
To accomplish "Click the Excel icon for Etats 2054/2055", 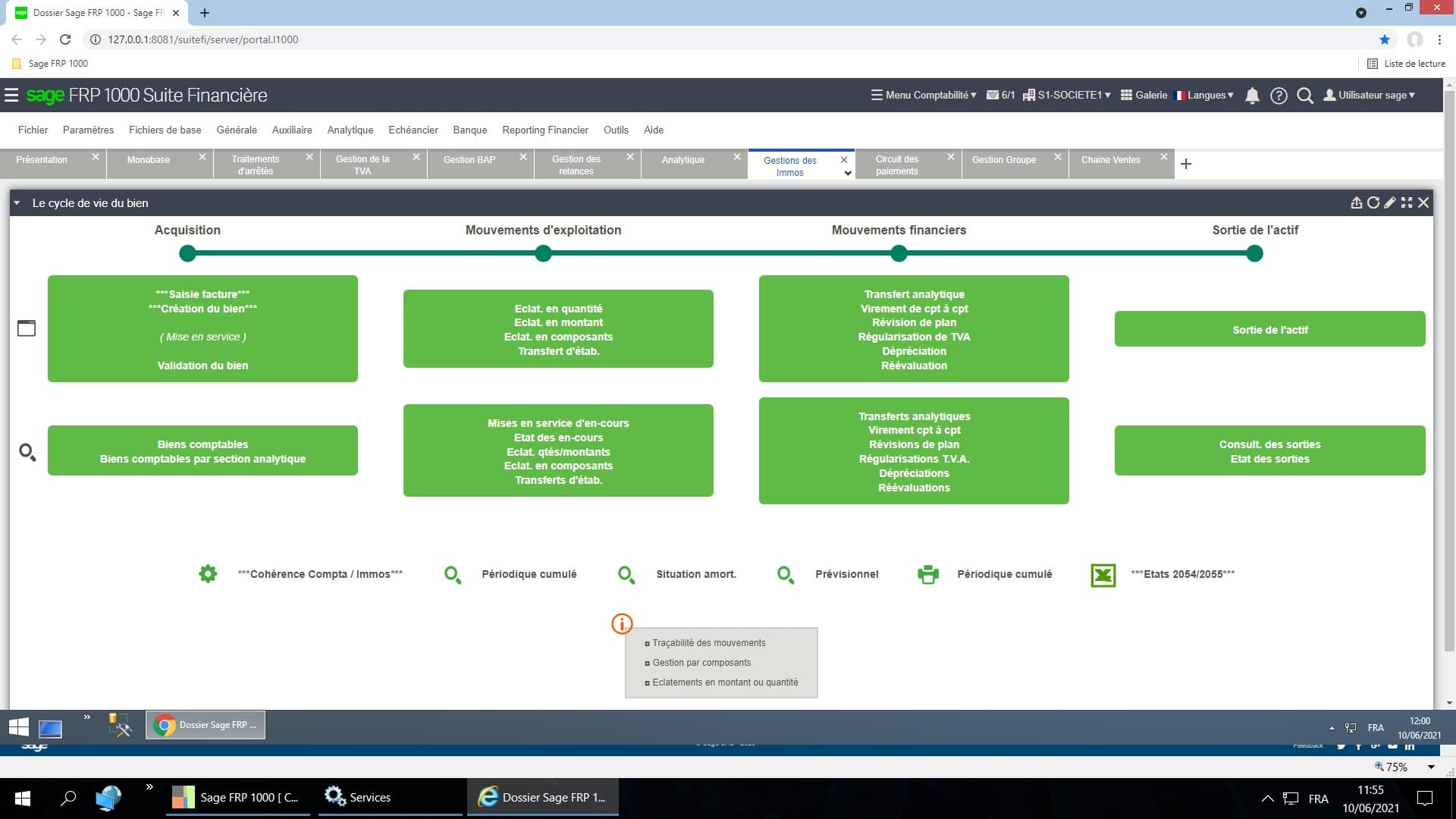I will coord(1103,575).
